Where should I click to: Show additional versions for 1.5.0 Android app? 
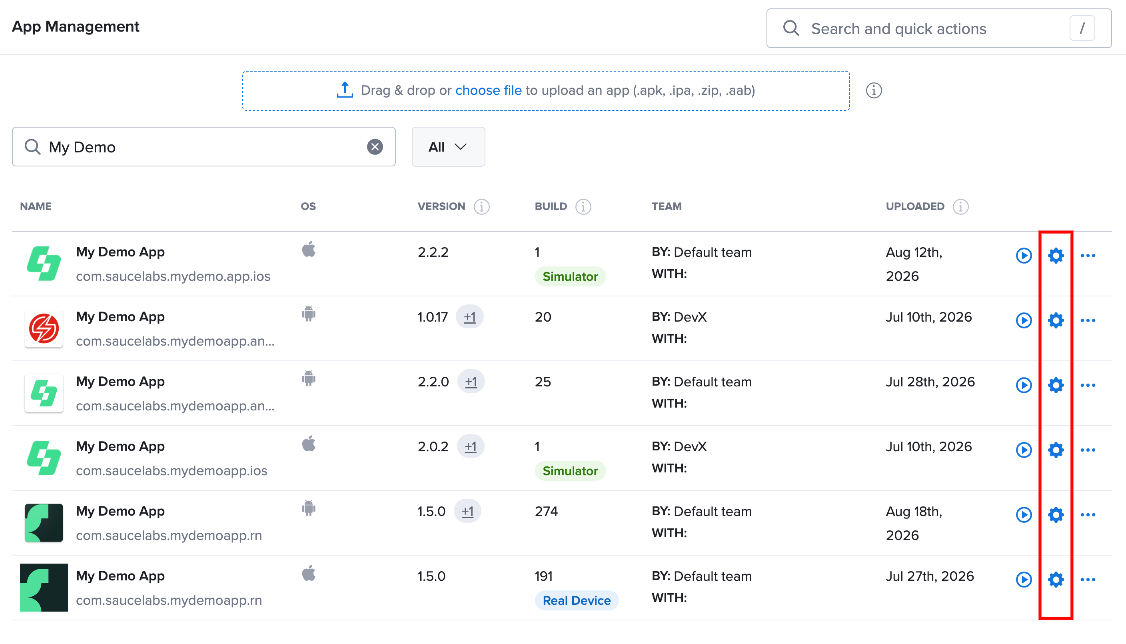[467, 512]
